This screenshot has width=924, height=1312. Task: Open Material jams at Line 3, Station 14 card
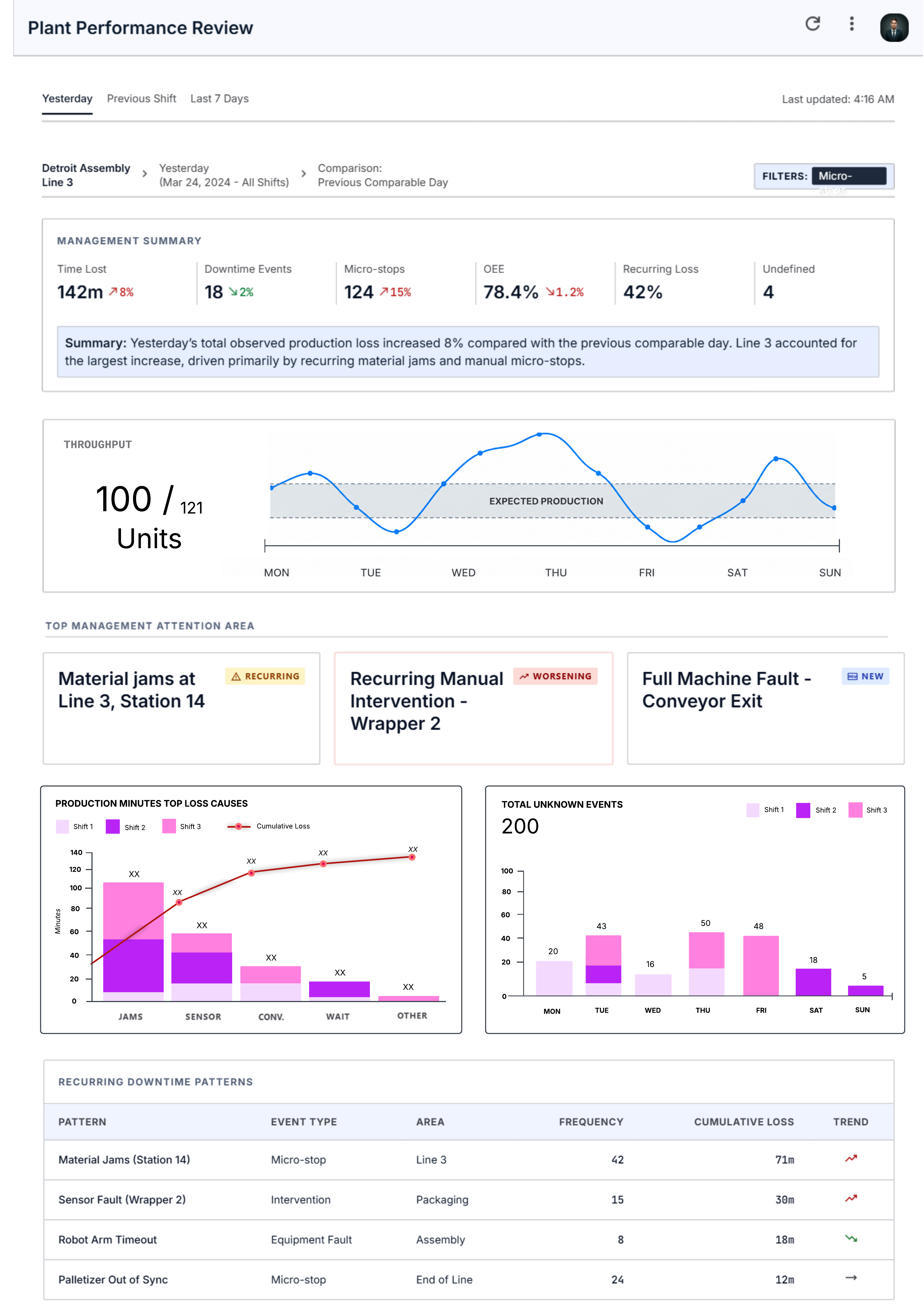pos(181,709)
